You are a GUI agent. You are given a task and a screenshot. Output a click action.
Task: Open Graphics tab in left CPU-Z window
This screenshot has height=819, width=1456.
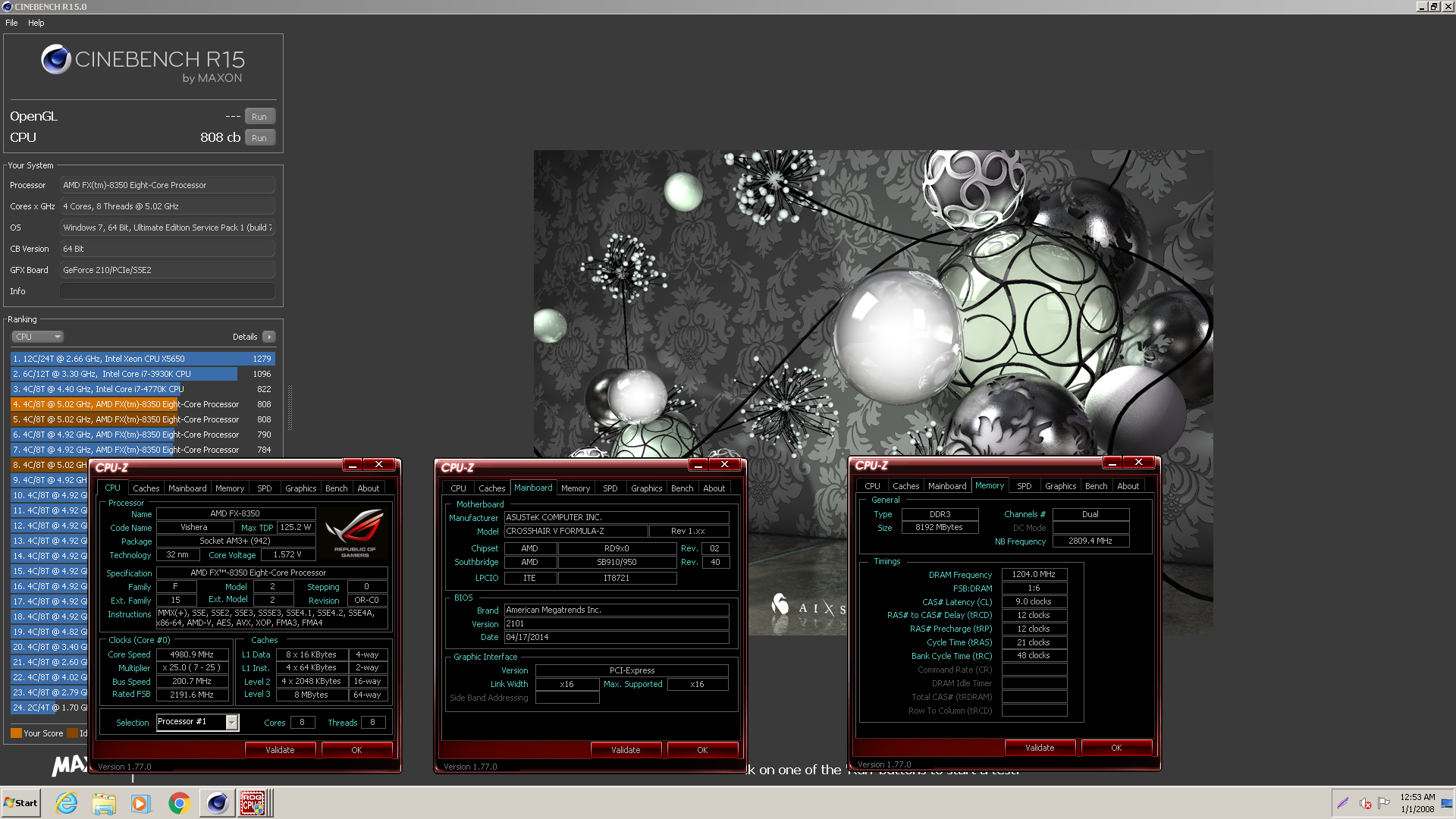(x=301, y=488)
